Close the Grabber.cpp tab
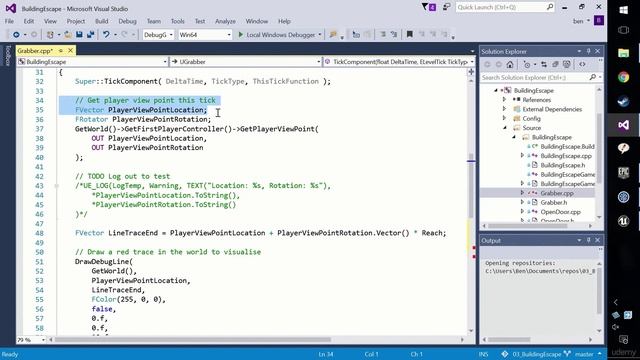 point(71,51)
